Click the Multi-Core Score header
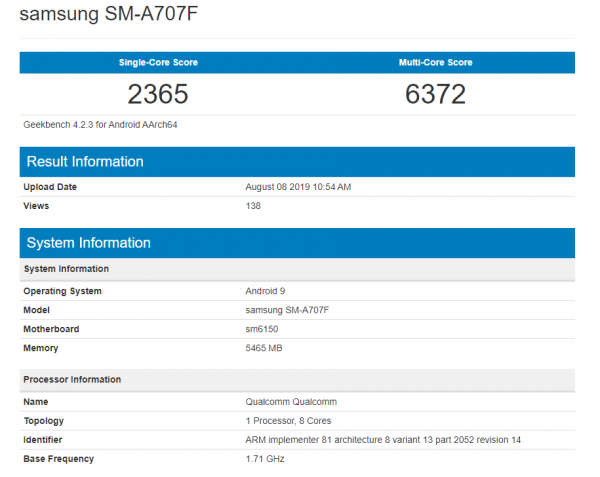 click(x=435, y=62)
